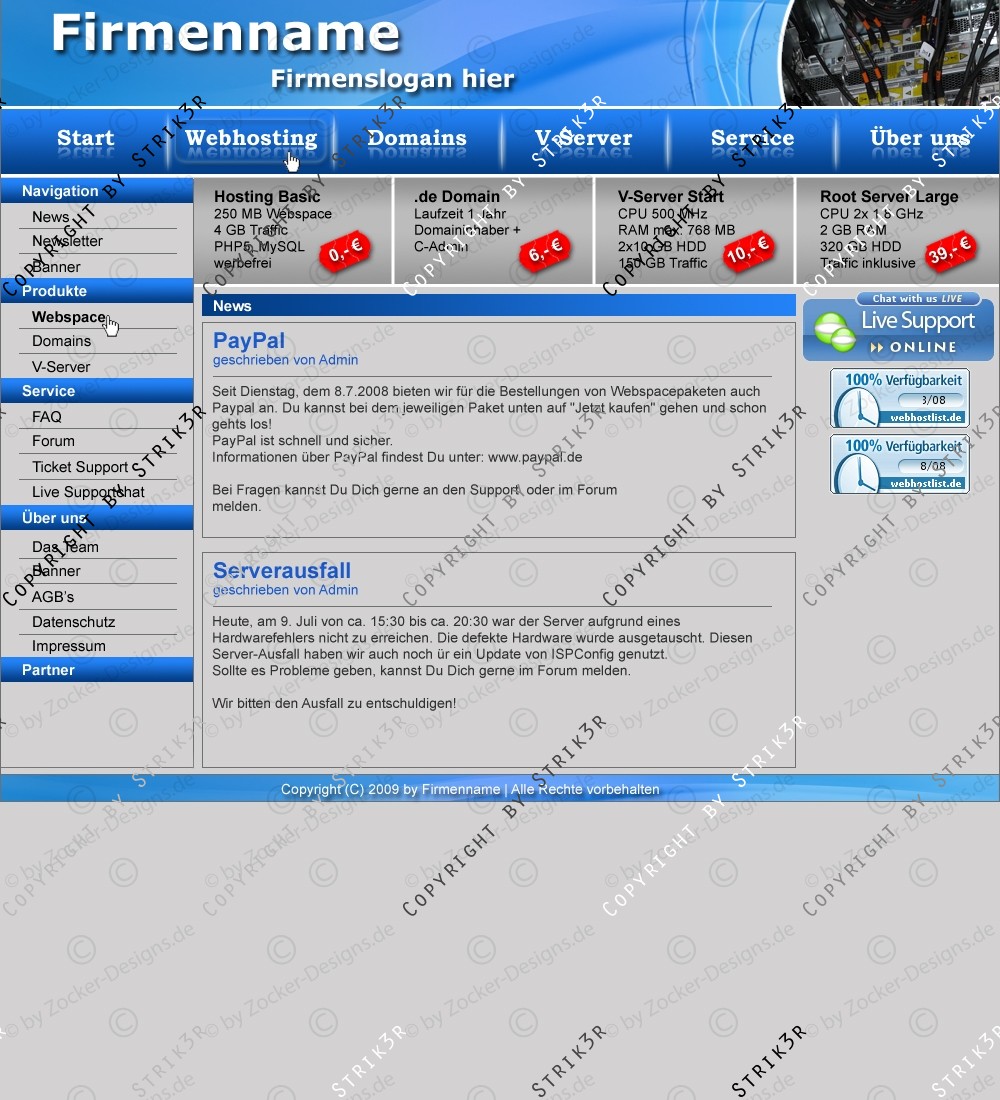This screenshot has height=1100, width=1000.
Task: Click the red 6,- € price tag
Action: 545,252
